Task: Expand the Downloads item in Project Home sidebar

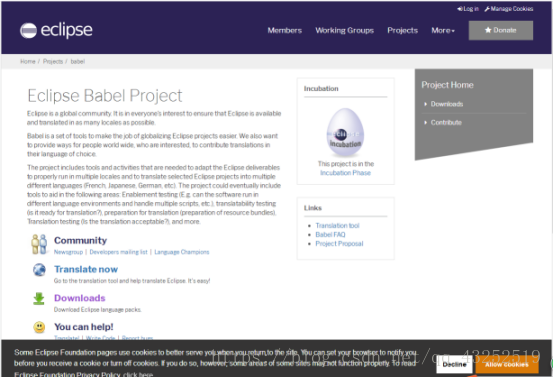Action: (446, 104)
